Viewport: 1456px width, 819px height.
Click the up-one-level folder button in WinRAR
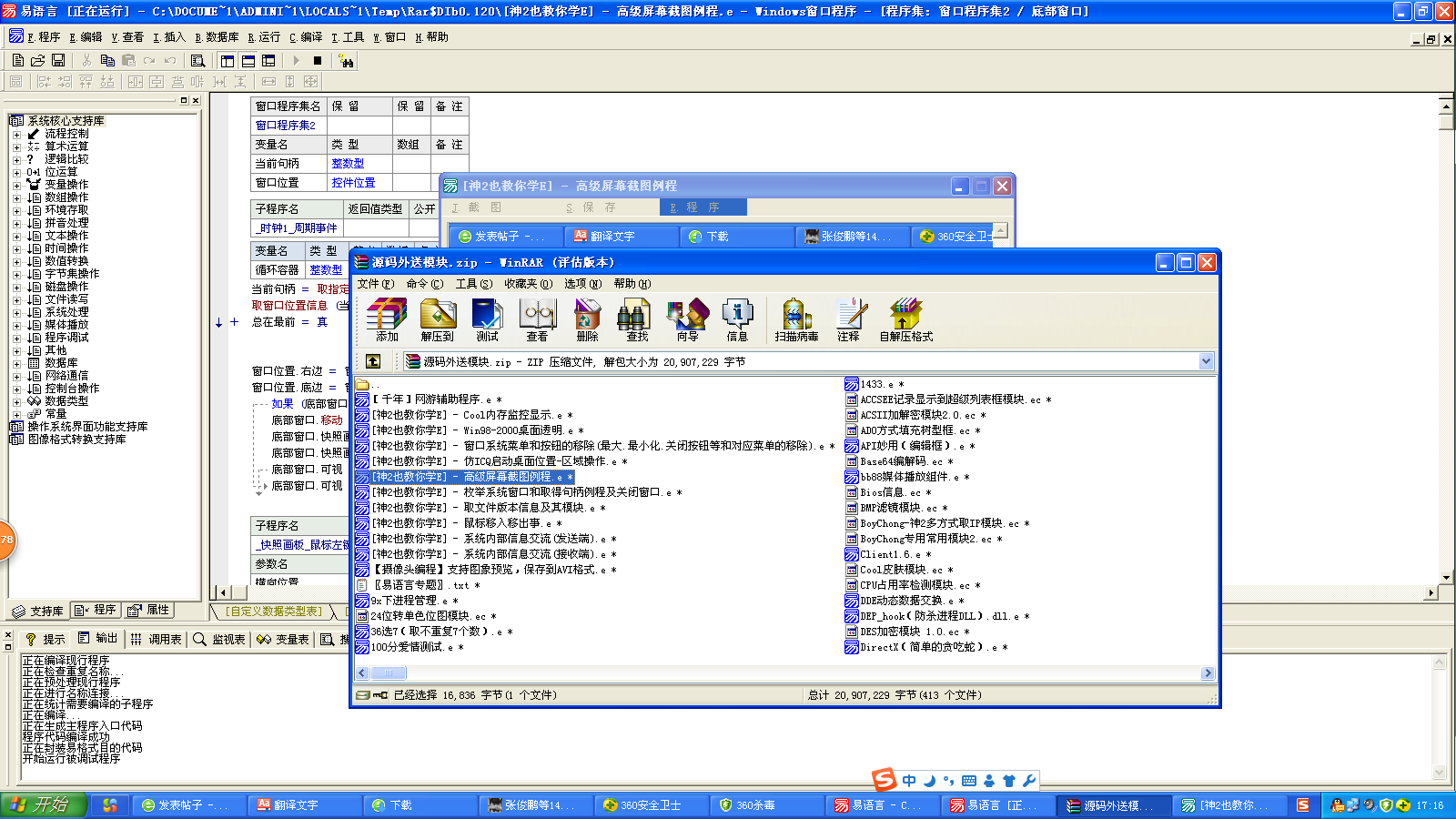[x=373, y=361]
